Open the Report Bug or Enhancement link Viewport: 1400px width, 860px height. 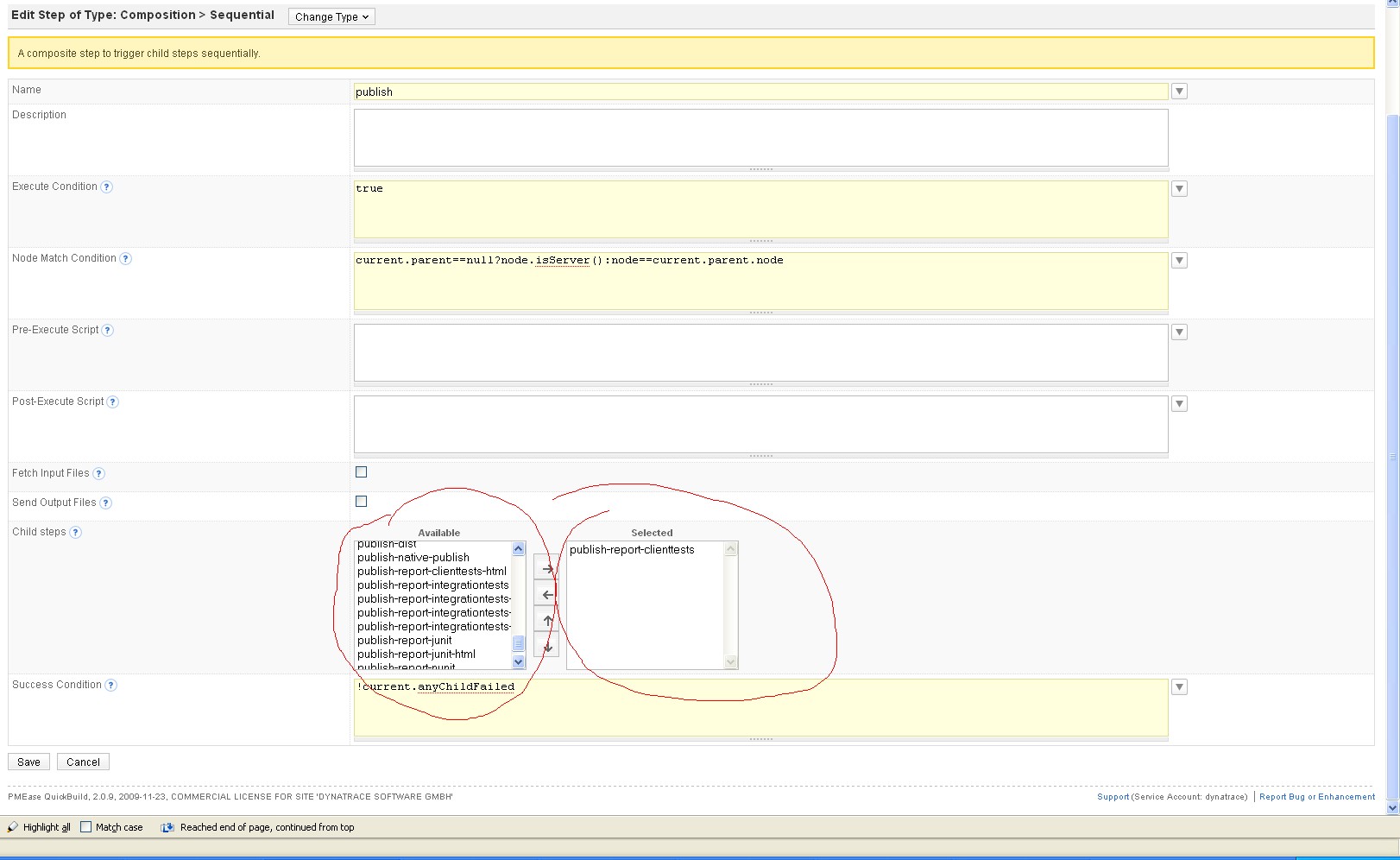(x=1316, y=797)
